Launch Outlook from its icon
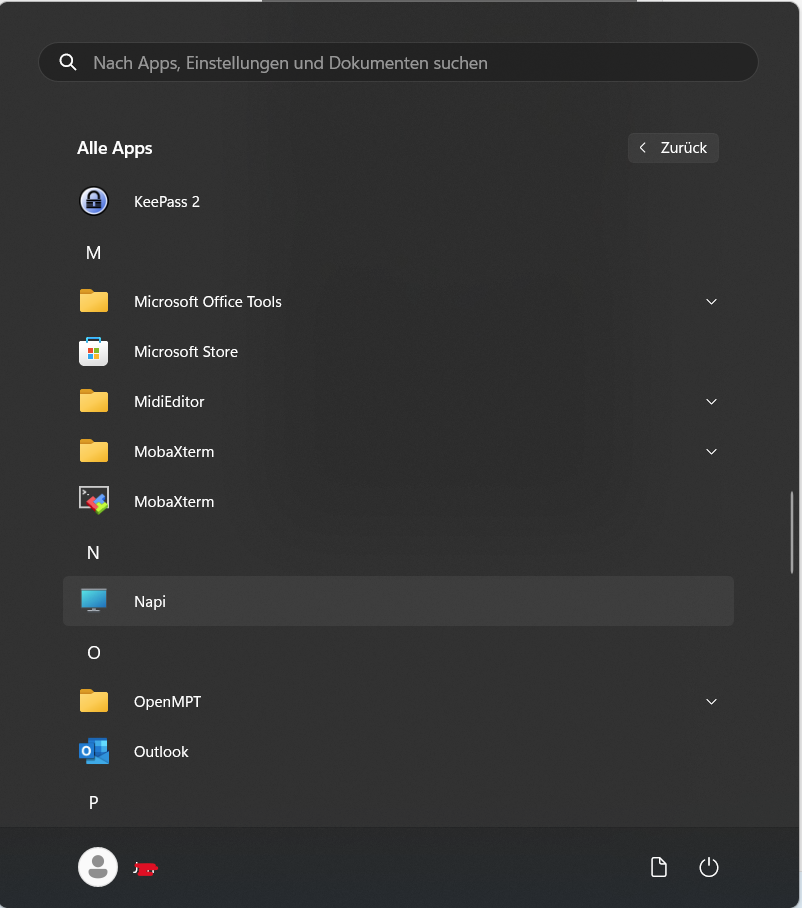This screenshot has width=802, height=908. tap(94, 751)
